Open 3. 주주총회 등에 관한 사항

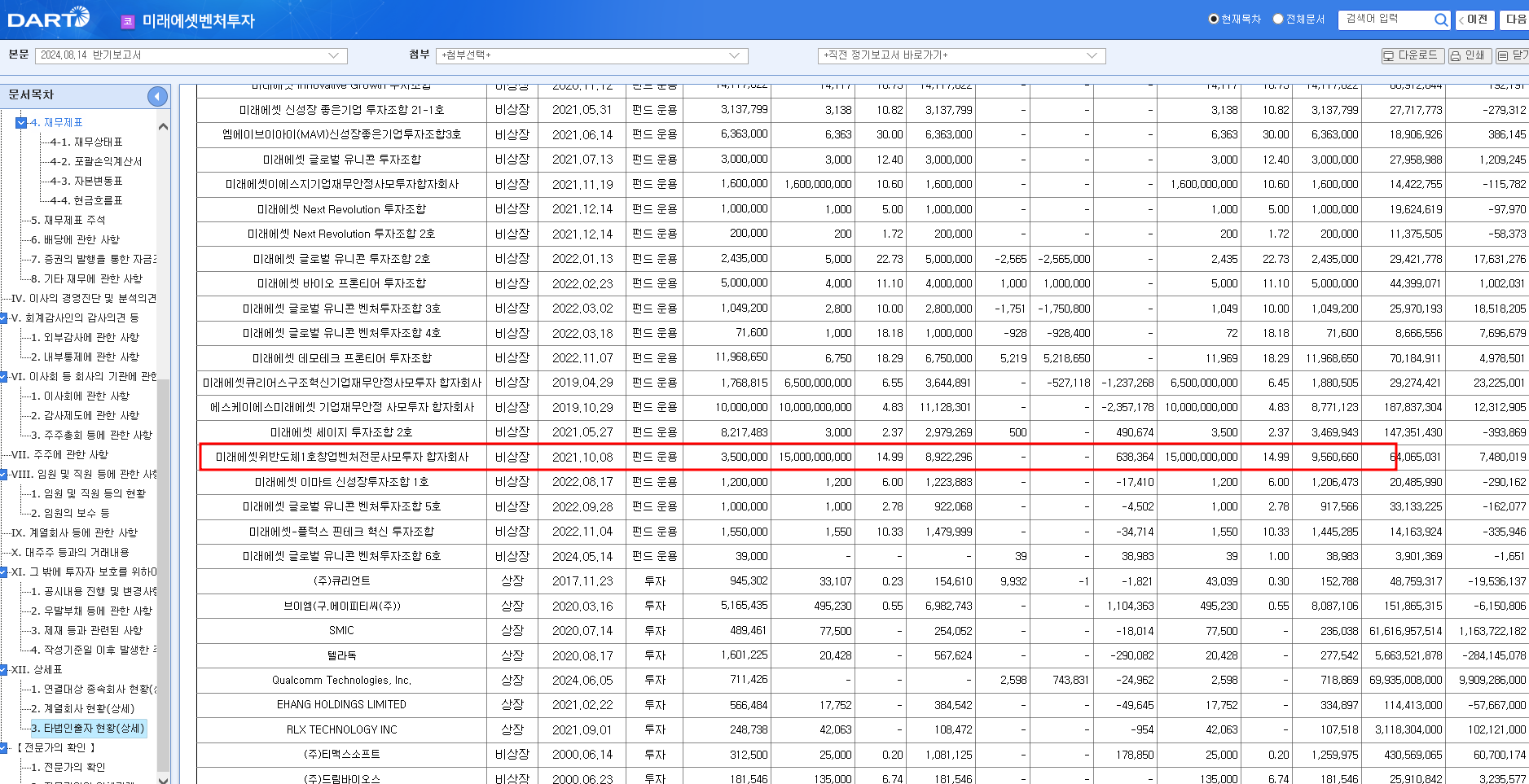92,436
